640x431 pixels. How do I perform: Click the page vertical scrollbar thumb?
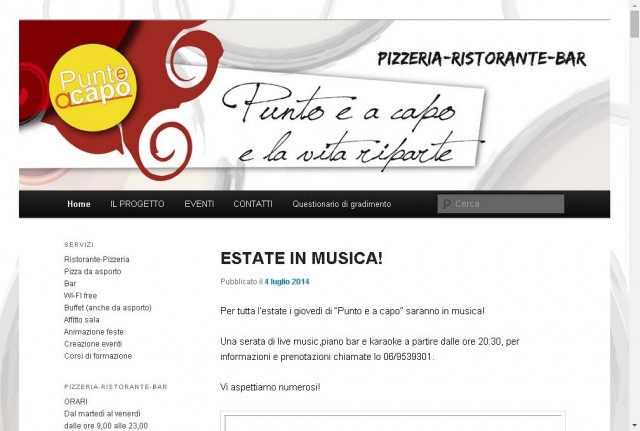tap(634, 23)
